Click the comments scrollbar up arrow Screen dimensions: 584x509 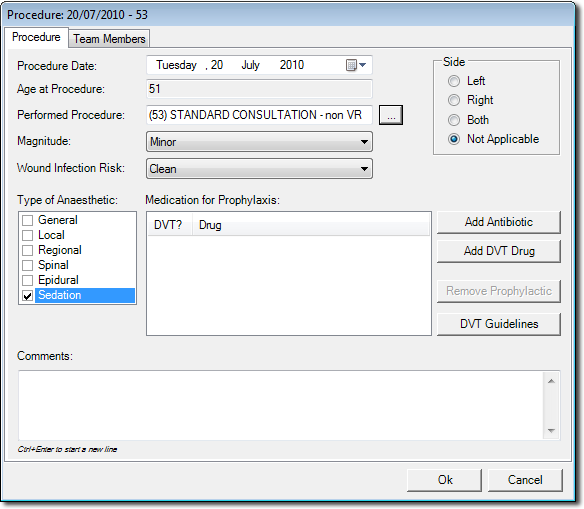(x=551, y=381)
